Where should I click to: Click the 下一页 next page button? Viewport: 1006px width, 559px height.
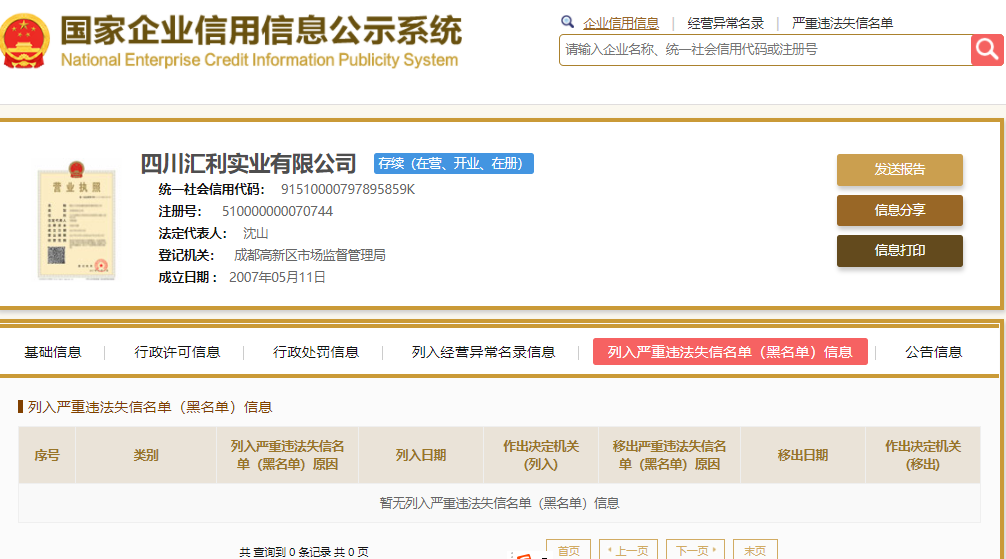click(695, 550)
